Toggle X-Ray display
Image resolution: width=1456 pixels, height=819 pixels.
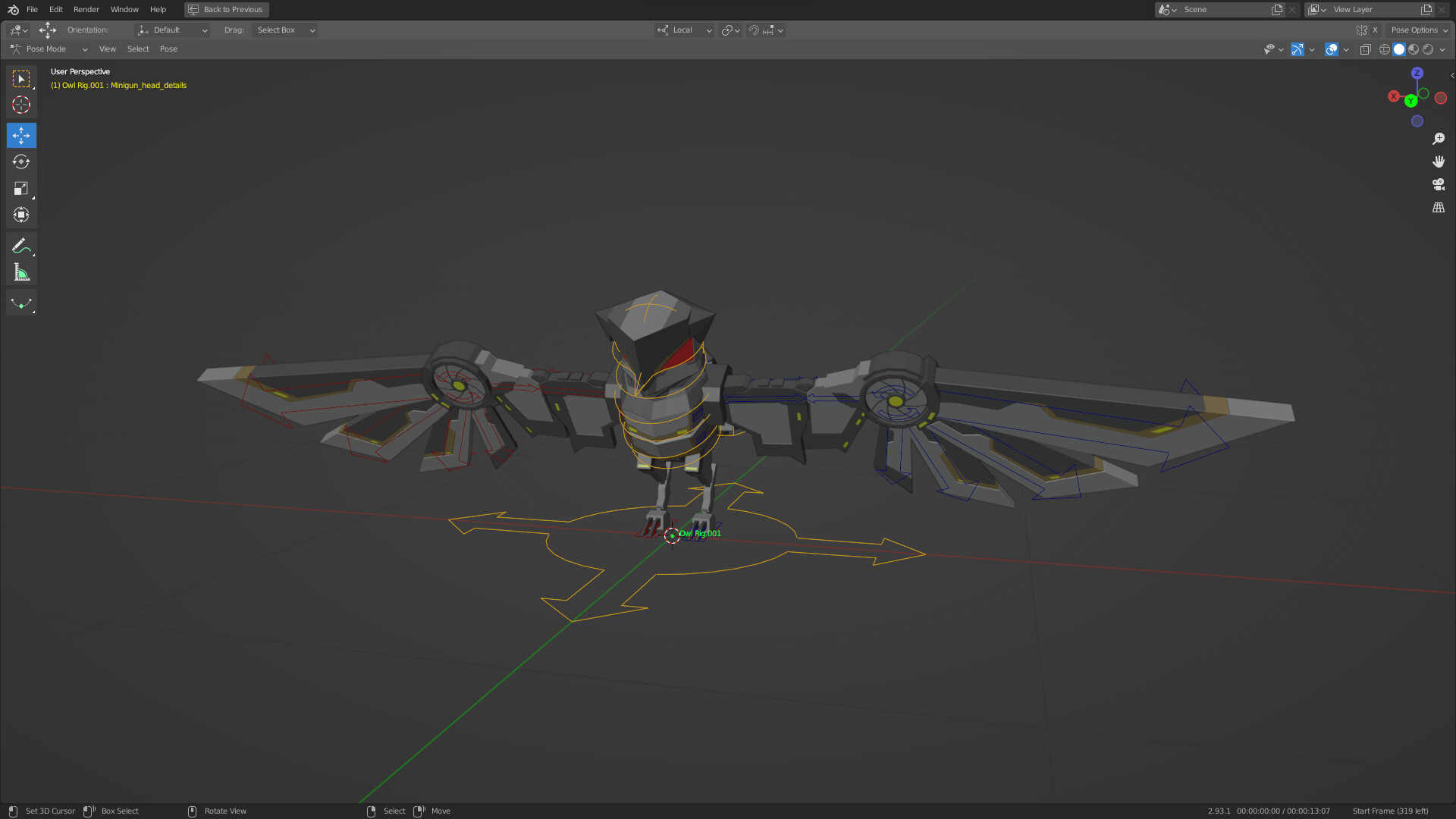click(x=1365, y=49)
